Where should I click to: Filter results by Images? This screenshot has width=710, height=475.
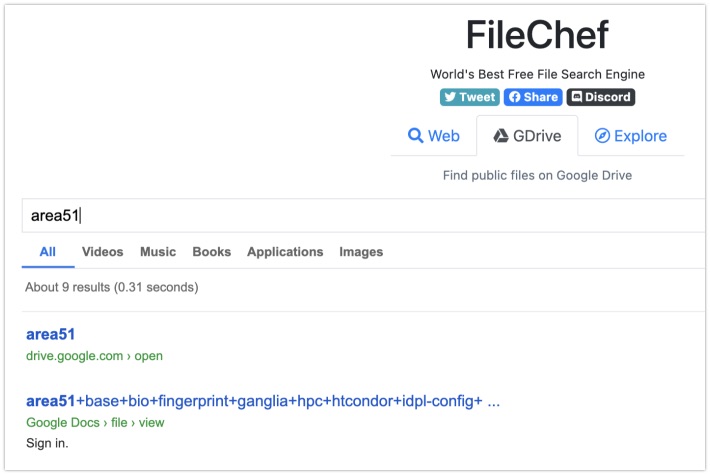click(361, 252)
